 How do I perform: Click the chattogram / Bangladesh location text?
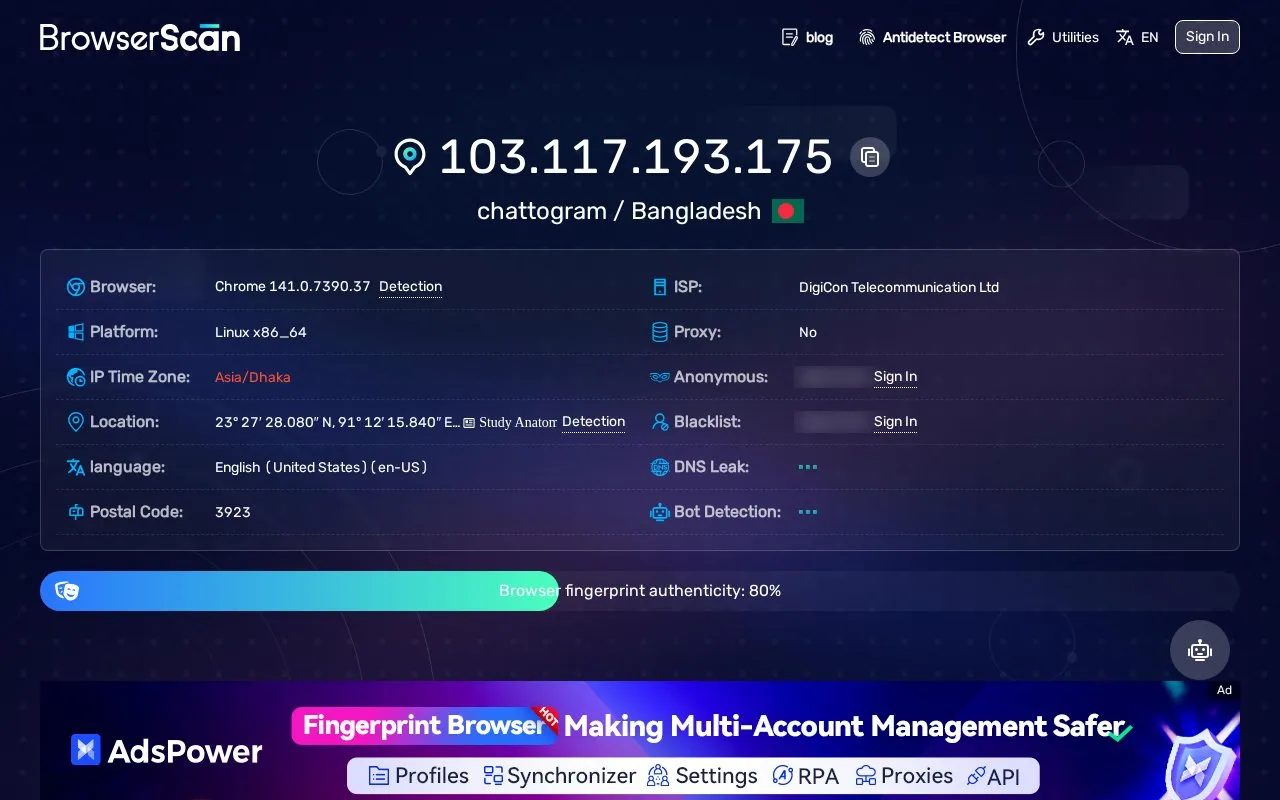tap(619, 211)
